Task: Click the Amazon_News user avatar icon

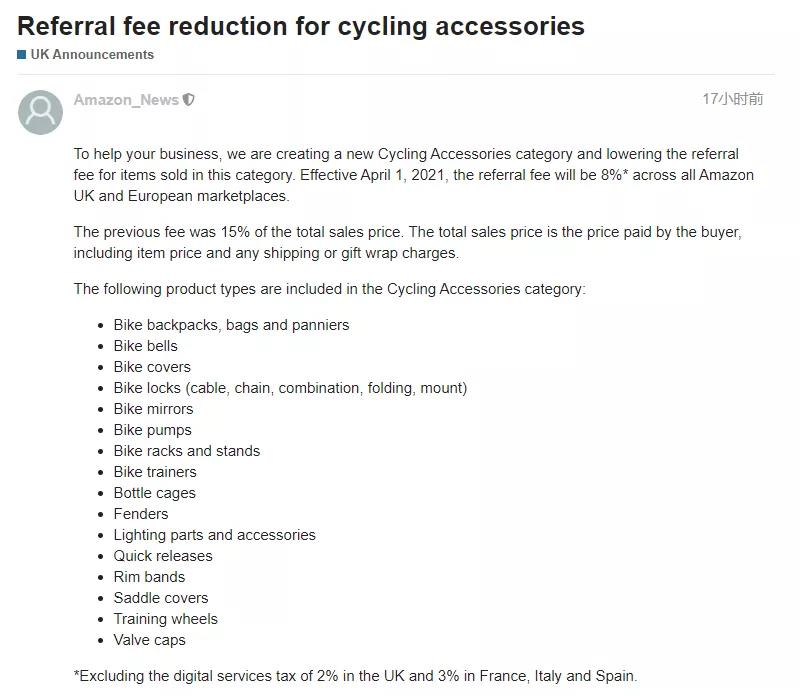Action: (x=40, y=112)
